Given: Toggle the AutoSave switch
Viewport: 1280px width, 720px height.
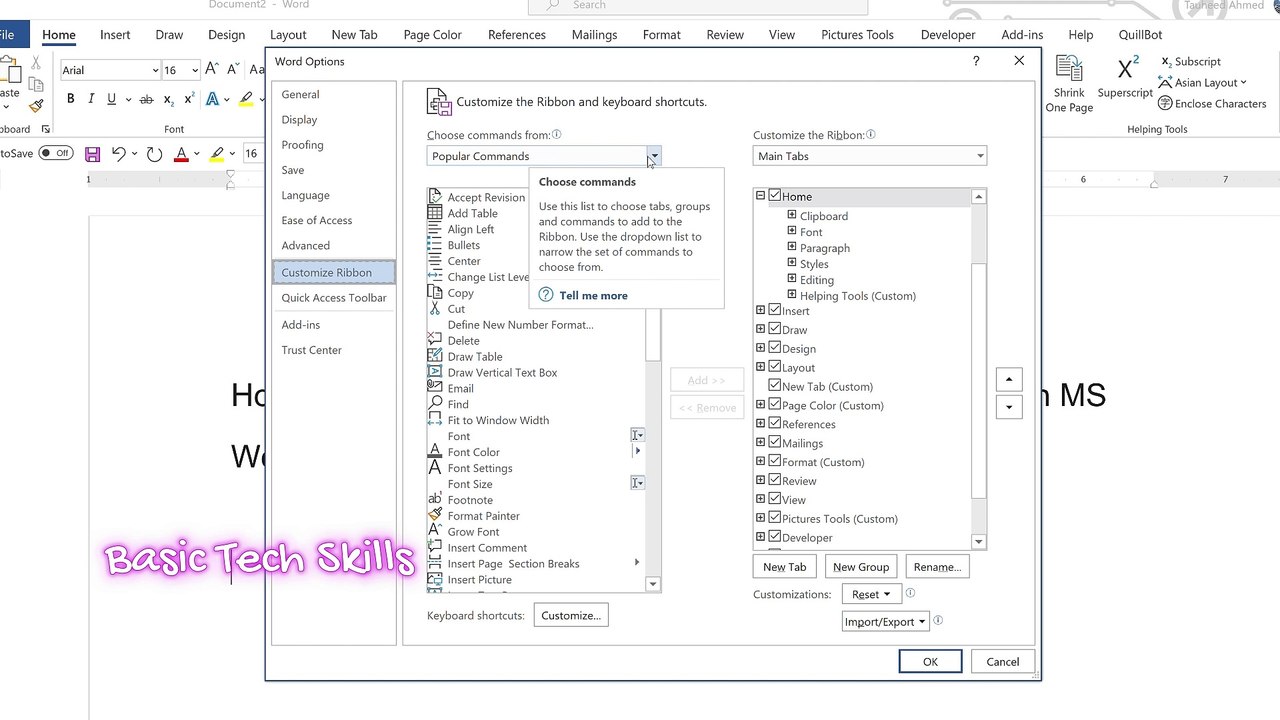Looking at the screenshot, I should click(x=56, y=153).
